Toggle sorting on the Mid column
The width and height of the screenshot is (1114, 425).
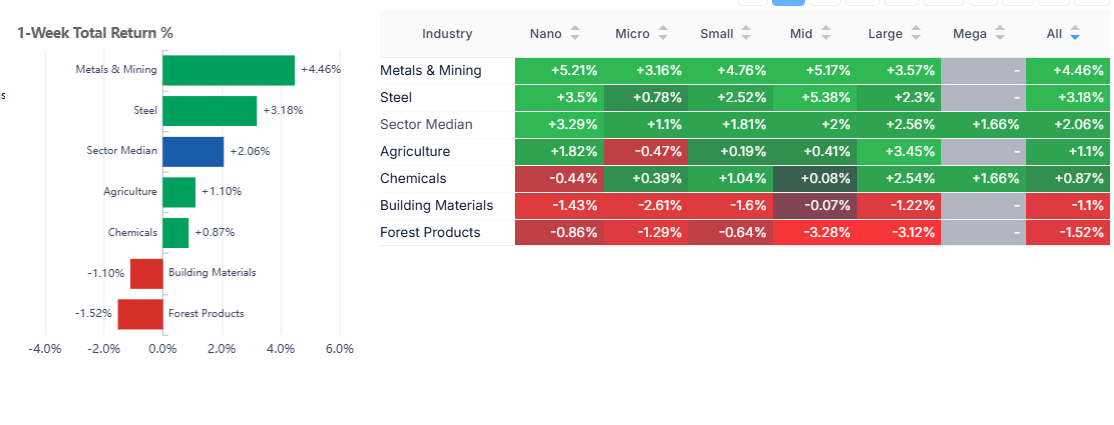coord(825,34)
